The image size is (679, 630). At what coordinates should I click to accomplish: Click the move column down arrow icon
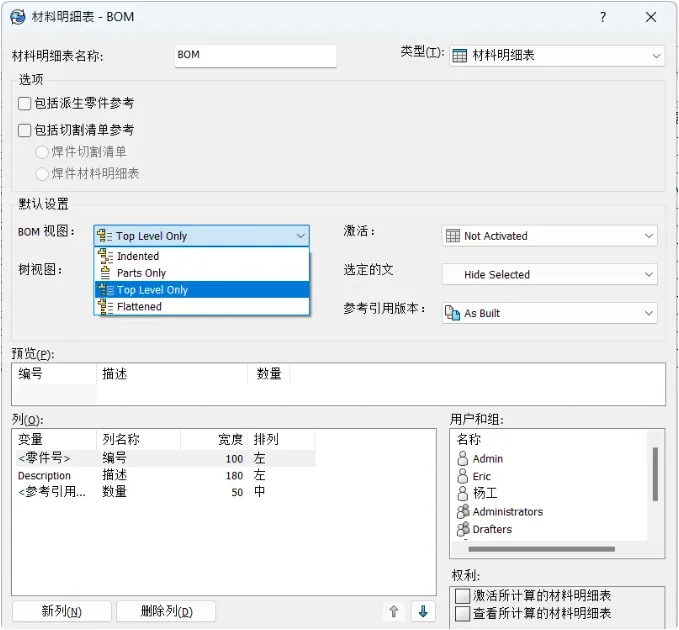click(423, 611)
